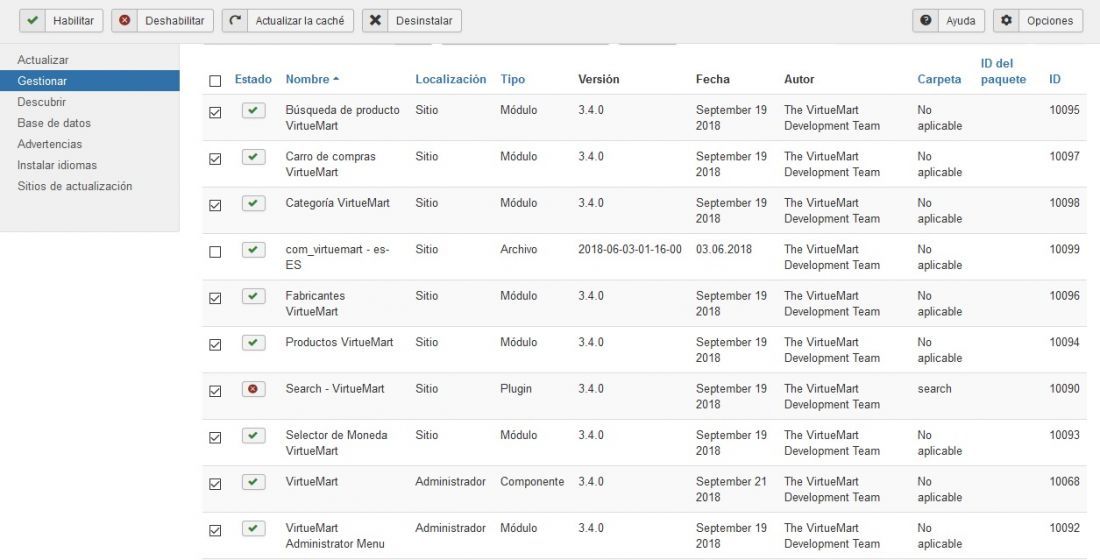Toggle status icon for com_virtuemart - es-ES
The width and height of the screenshot is (1100, 560).
(x=253, y=249)
